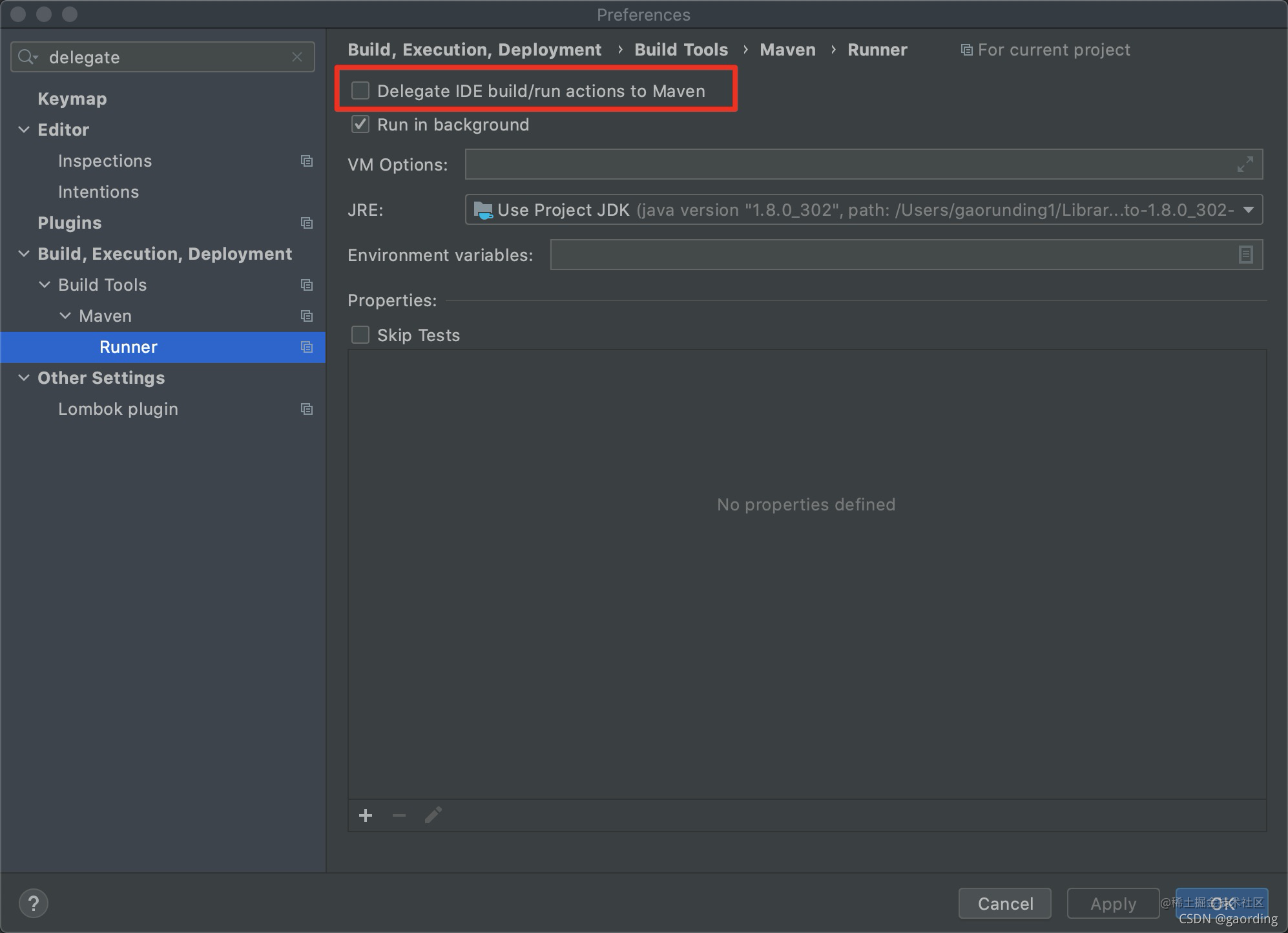Viewport: 1288px width, 933px height.
Task: Focus the VM Options input field
Action: coord(864,164)
